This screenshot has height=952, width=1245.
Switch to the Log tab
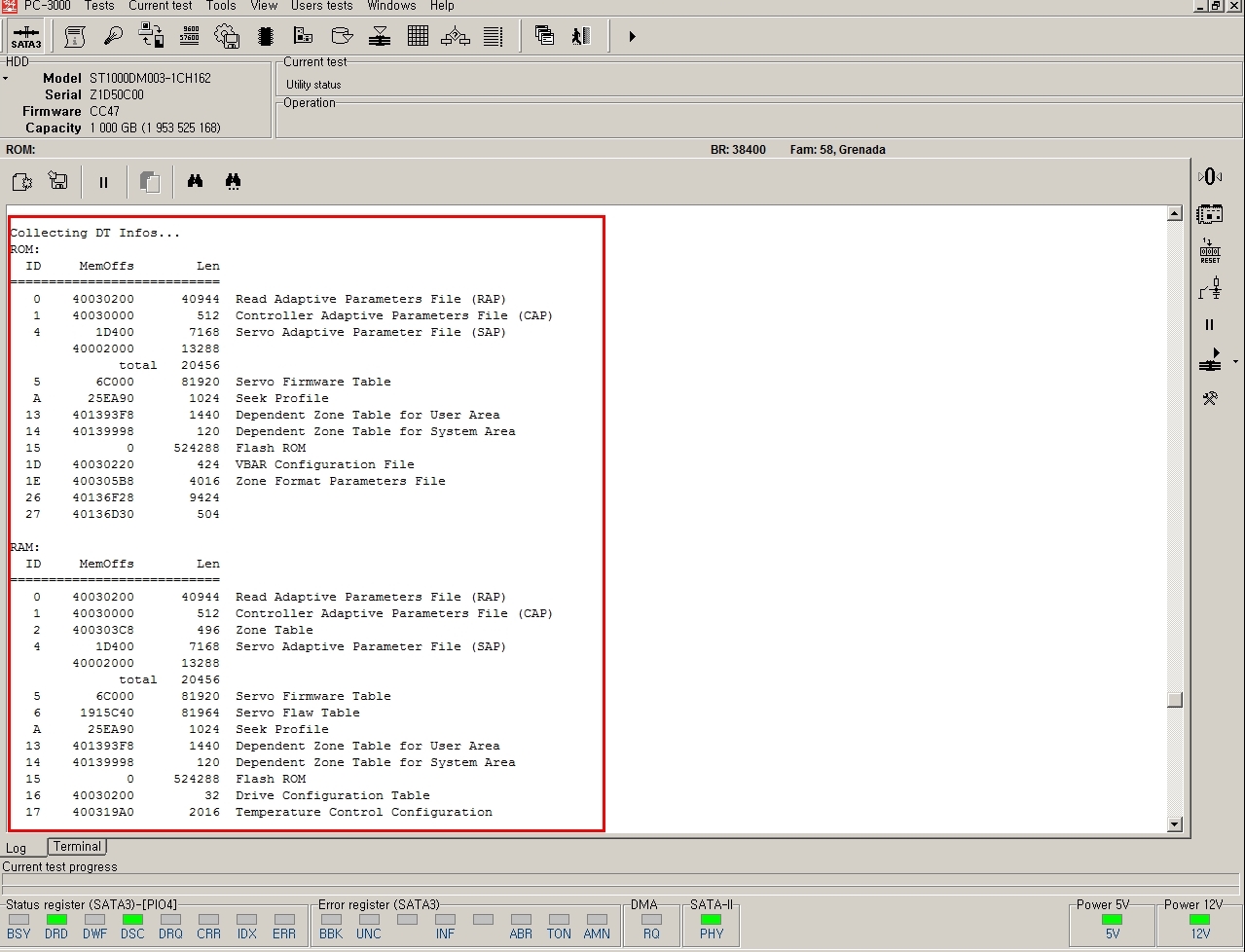[x=17, y=848]
